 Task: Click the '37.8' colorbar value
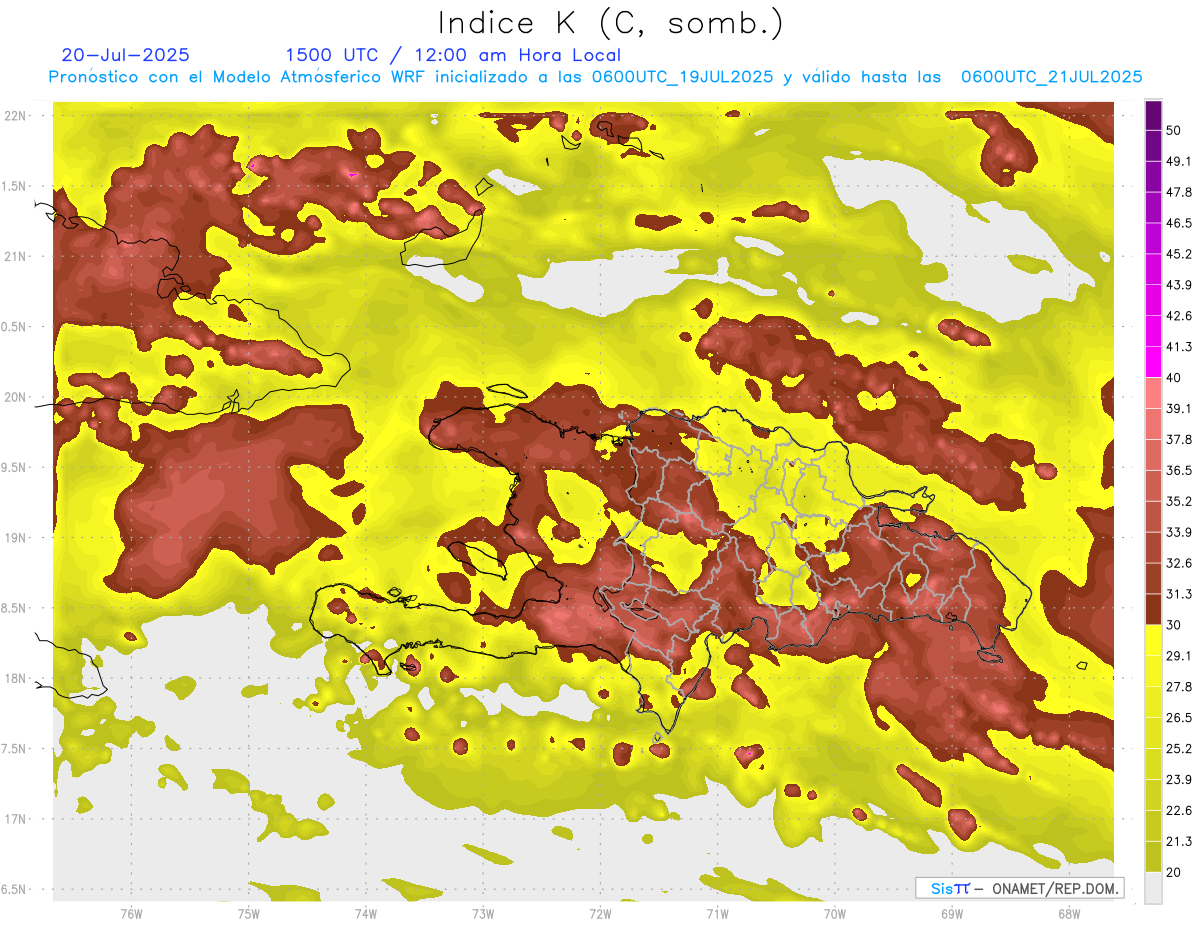pos(1179,440)
